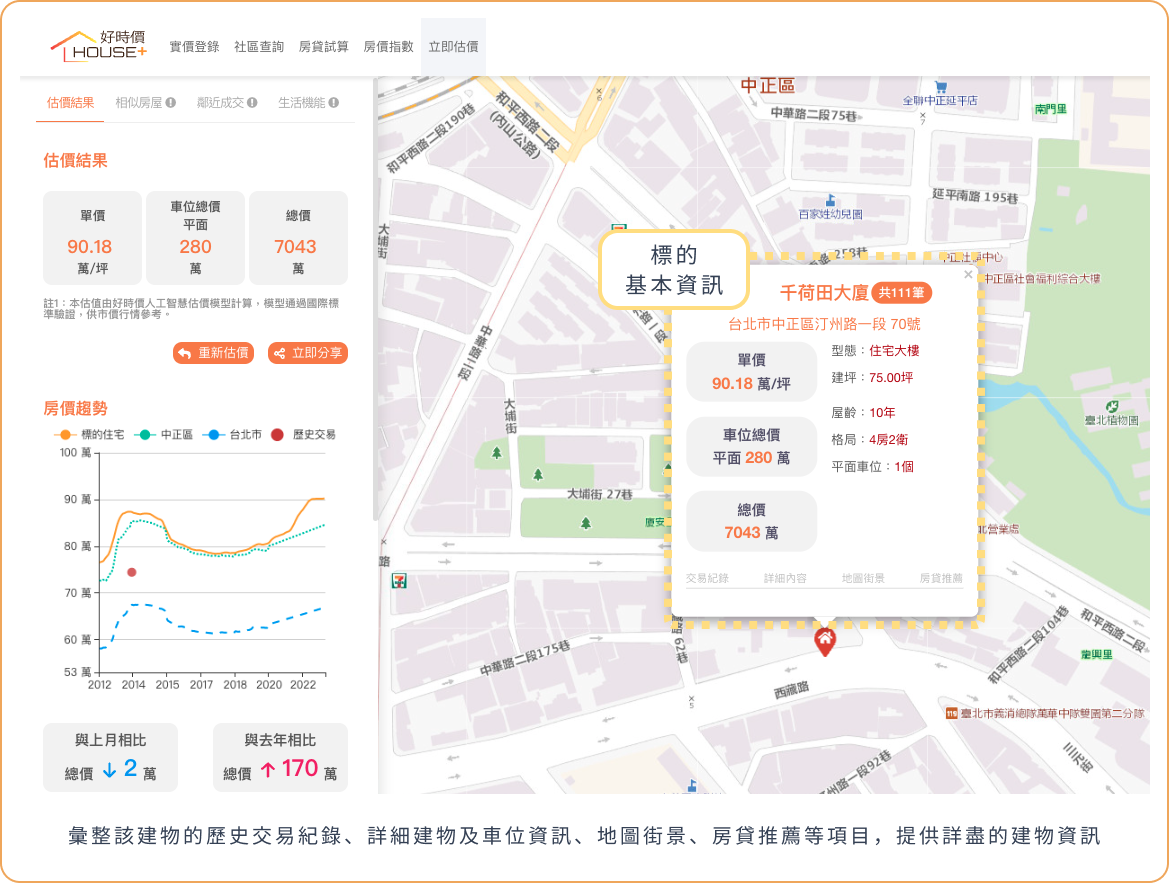Switch to the 估價結果 tab

[70, 102]
